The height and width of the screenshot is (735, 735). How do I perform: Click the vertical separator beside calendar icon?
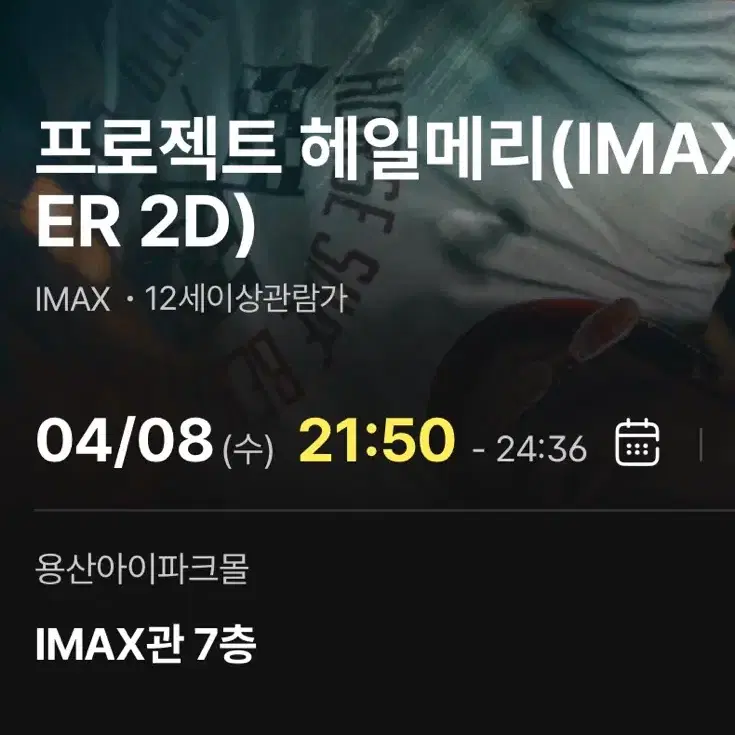[701, 444]
